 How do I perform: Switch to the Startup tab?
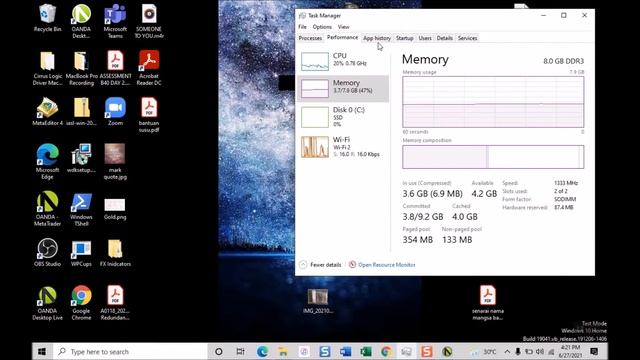(404, 38)
